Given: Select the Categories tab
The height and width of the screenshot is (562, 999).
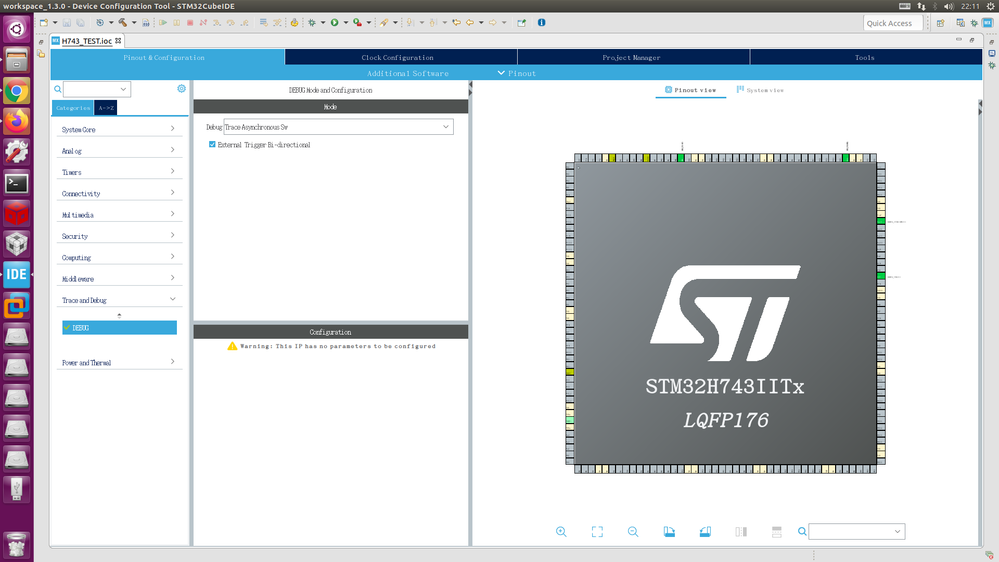Looking at the screenshot, I should [73, 108].
